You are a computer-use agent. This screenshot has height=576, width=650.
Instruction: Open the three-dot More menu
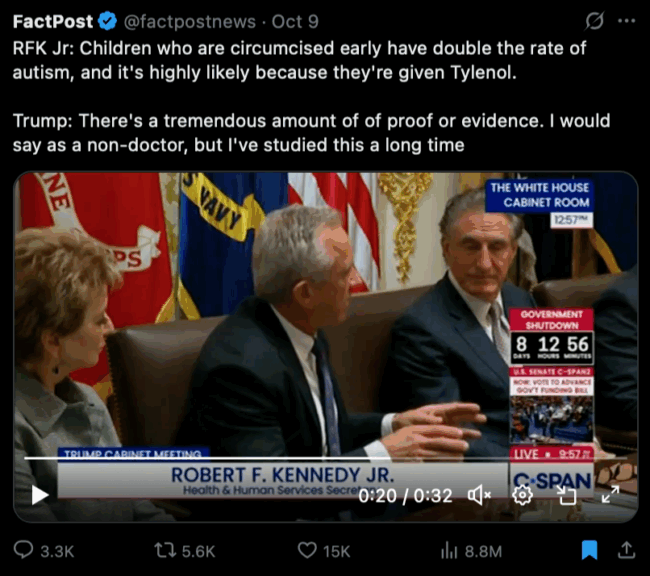[x=626, y=20]
